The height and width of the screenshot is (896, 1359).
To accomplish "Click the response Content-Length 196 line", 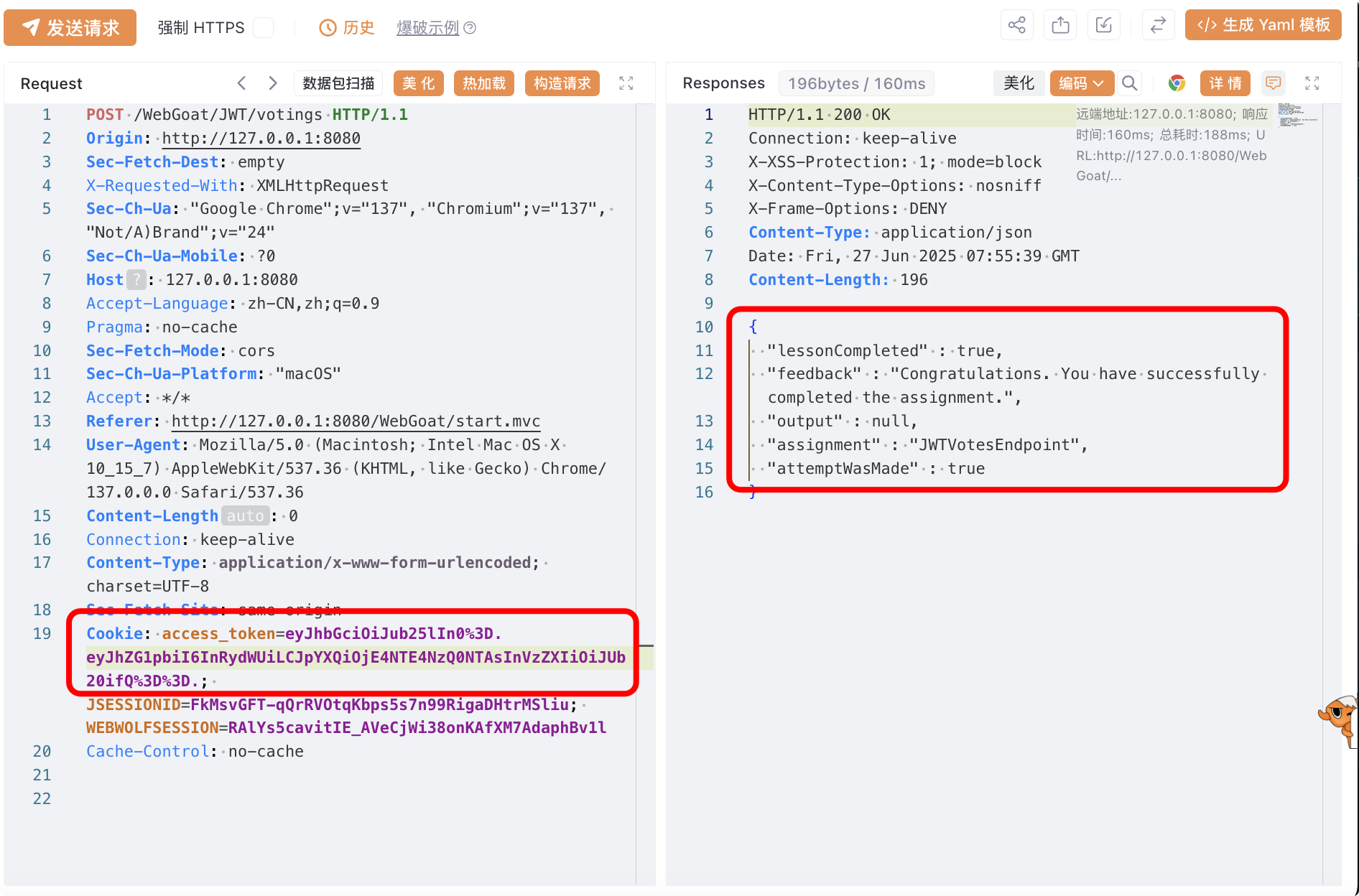I will 838,279.
